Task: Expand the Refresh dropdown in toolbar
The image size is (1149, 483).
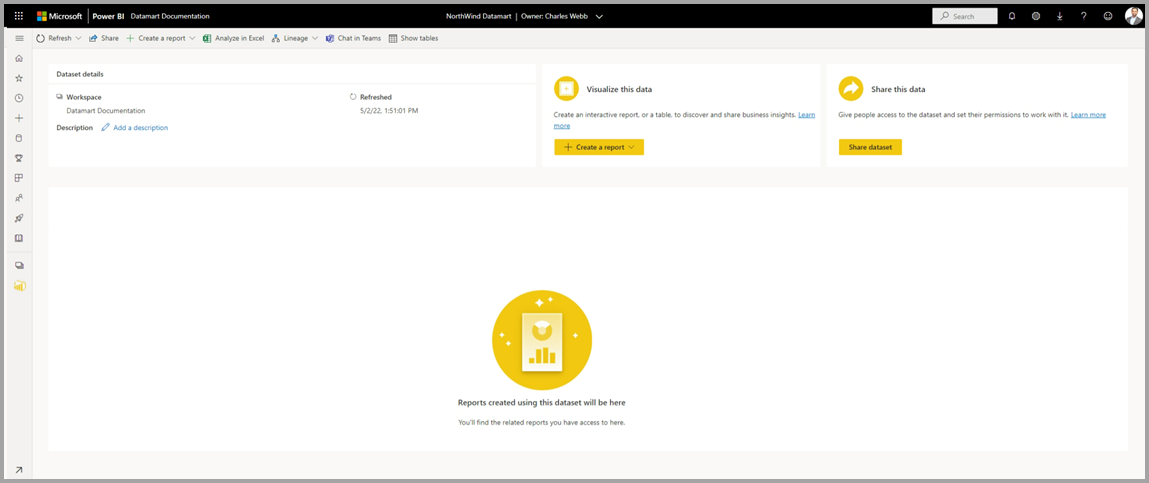Action: 78,38
